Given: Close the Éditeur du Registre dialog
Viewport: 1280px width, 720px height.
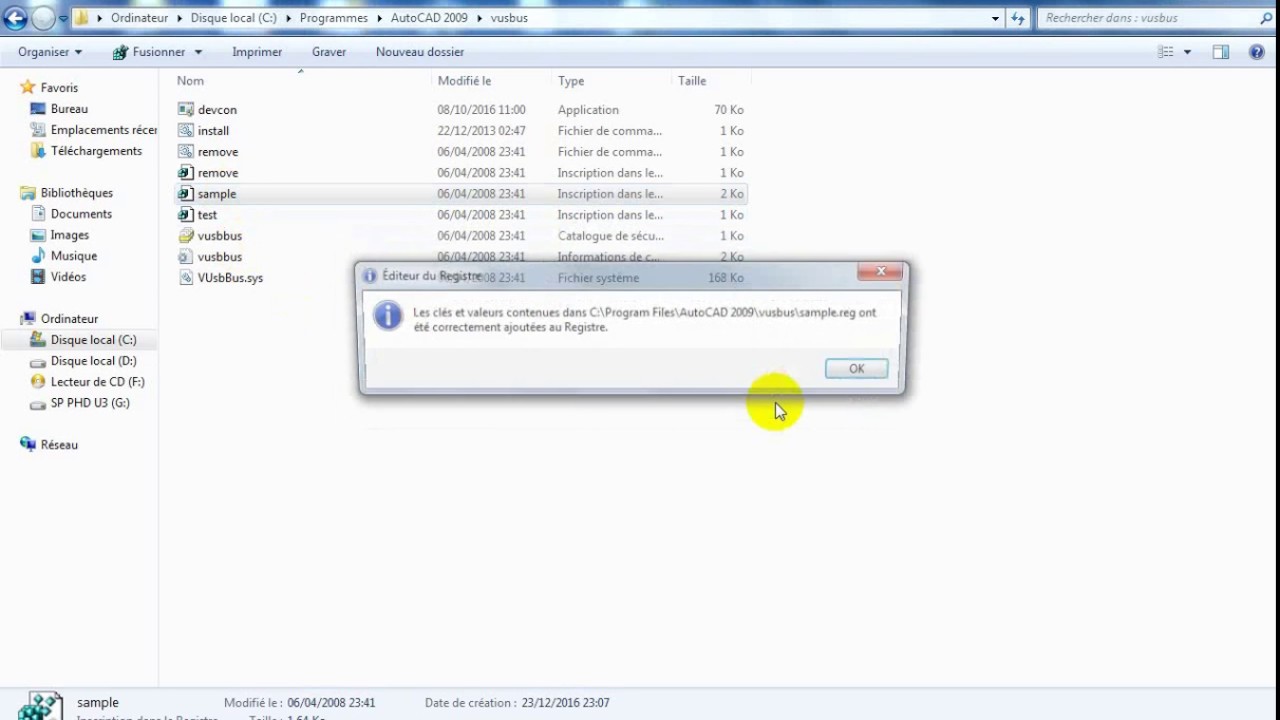Looking at the screenshot, I should 881,272.
